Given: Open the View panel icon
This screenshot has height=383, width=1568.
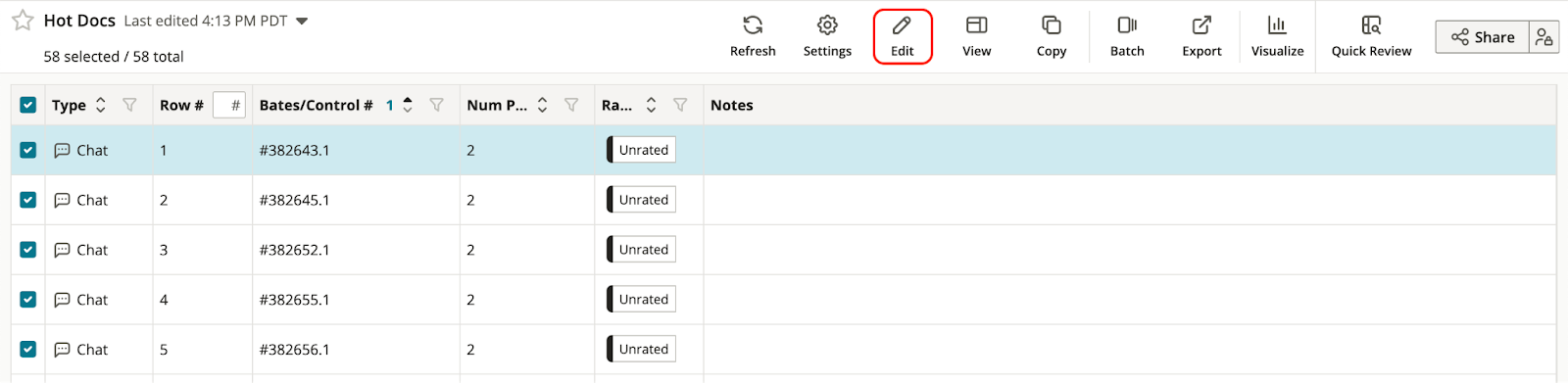Looking at the screenshot, I should (x=976, y=25).
